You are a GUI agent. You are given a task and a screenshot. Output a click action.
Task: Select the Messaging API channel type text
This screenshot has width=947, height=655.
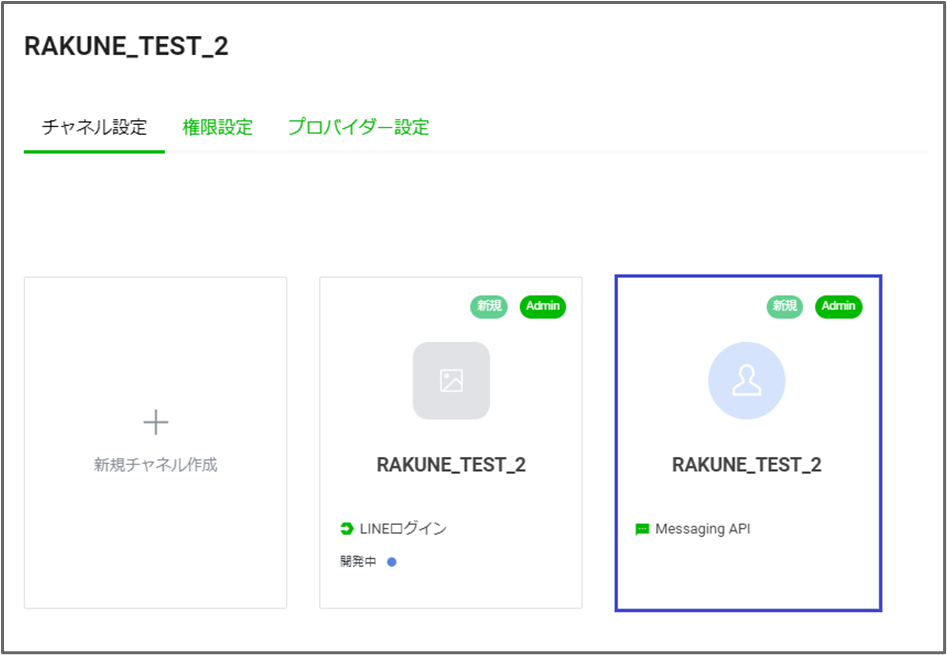click(703, 529)
